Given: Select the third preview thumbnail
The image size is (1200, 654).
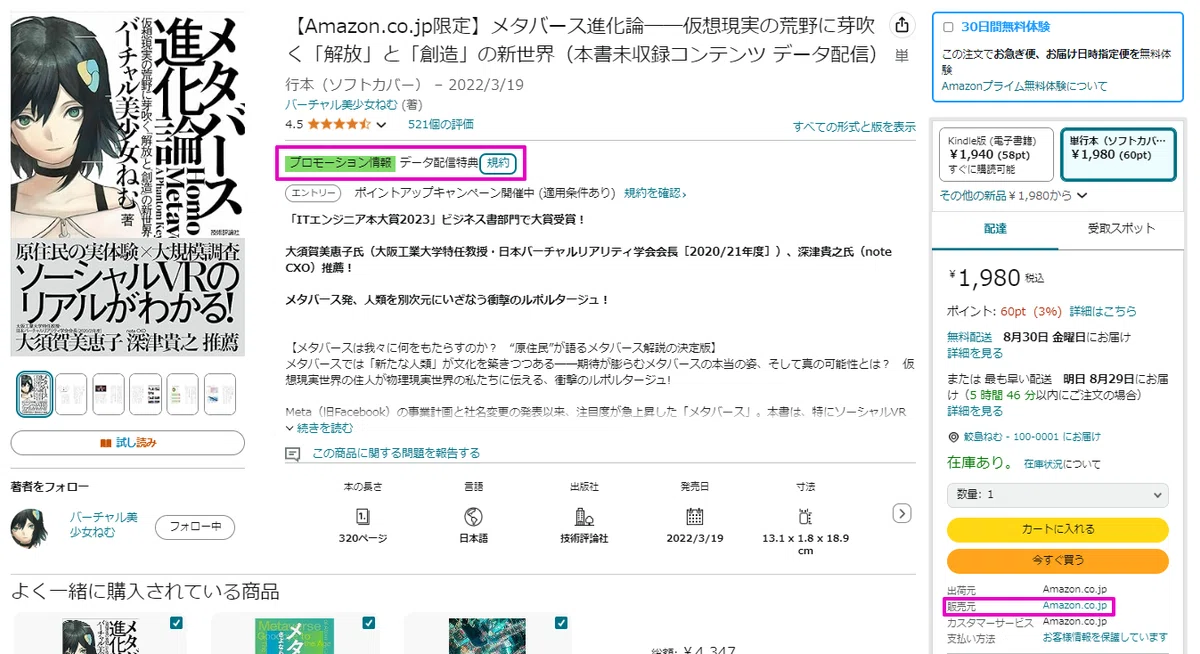Looking at the screenshot, I should pos(108,394).
